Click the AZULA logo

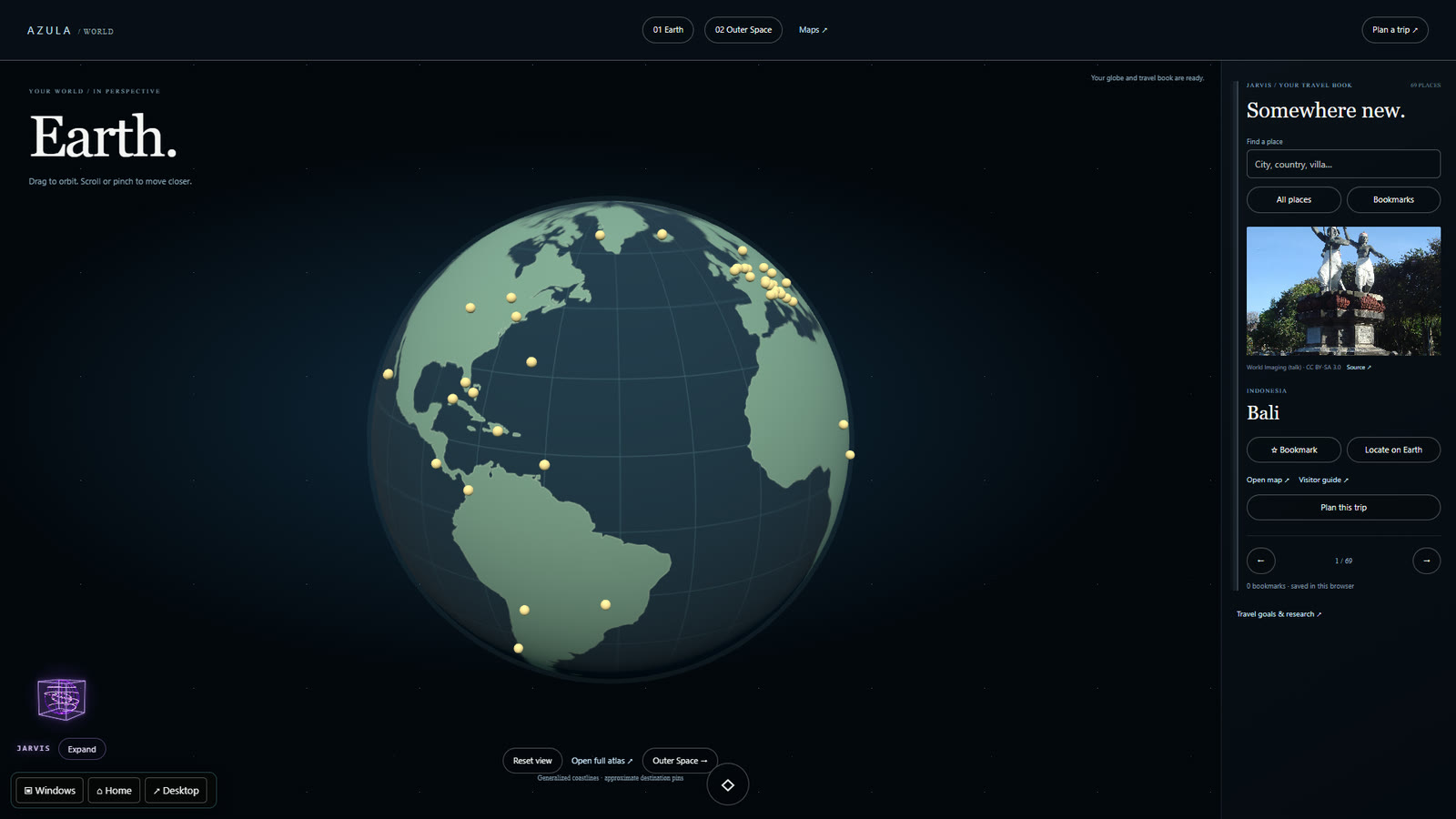[49, 31]
